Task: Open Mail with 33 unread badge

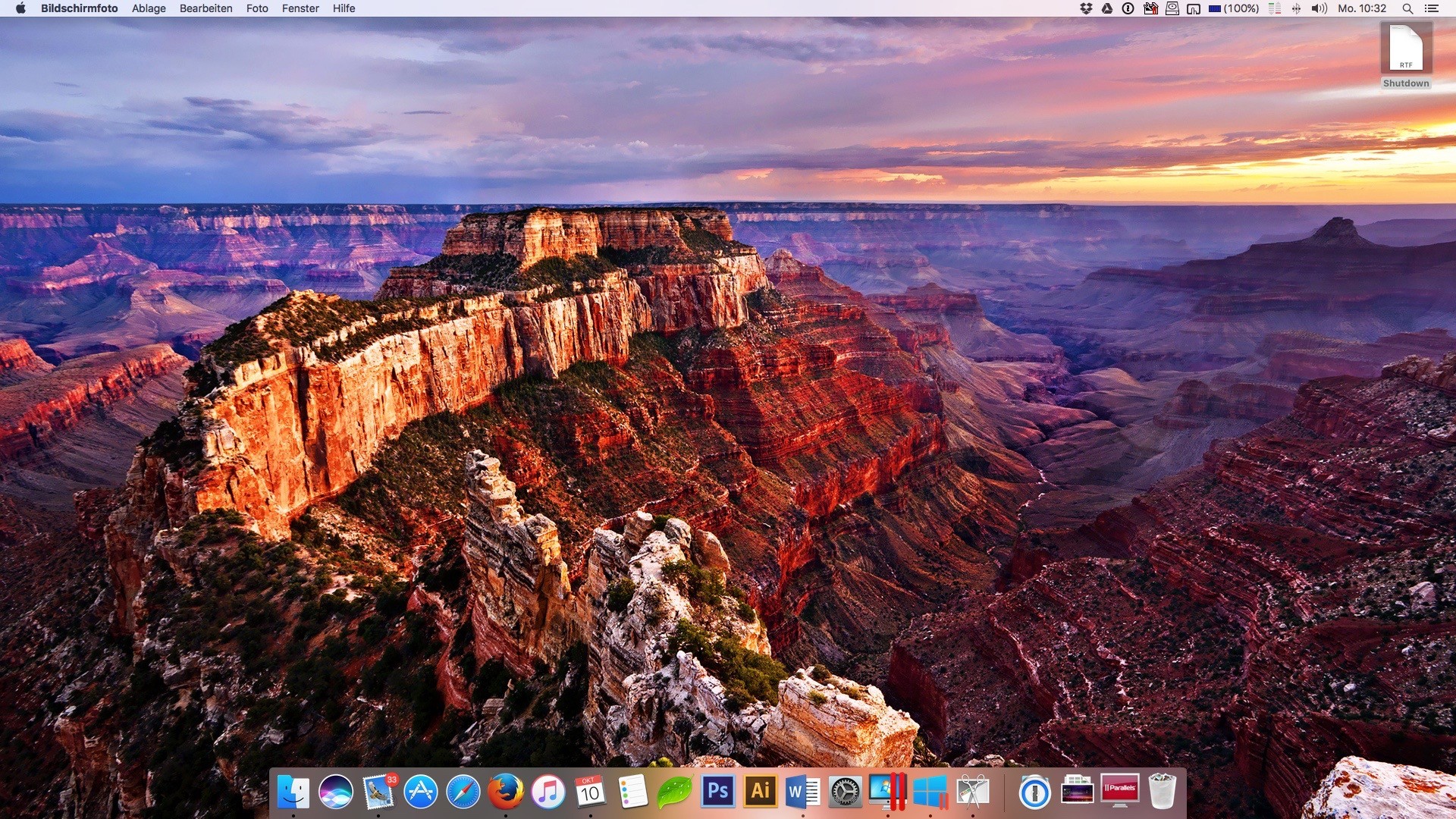Action: (x=378, y=792)
